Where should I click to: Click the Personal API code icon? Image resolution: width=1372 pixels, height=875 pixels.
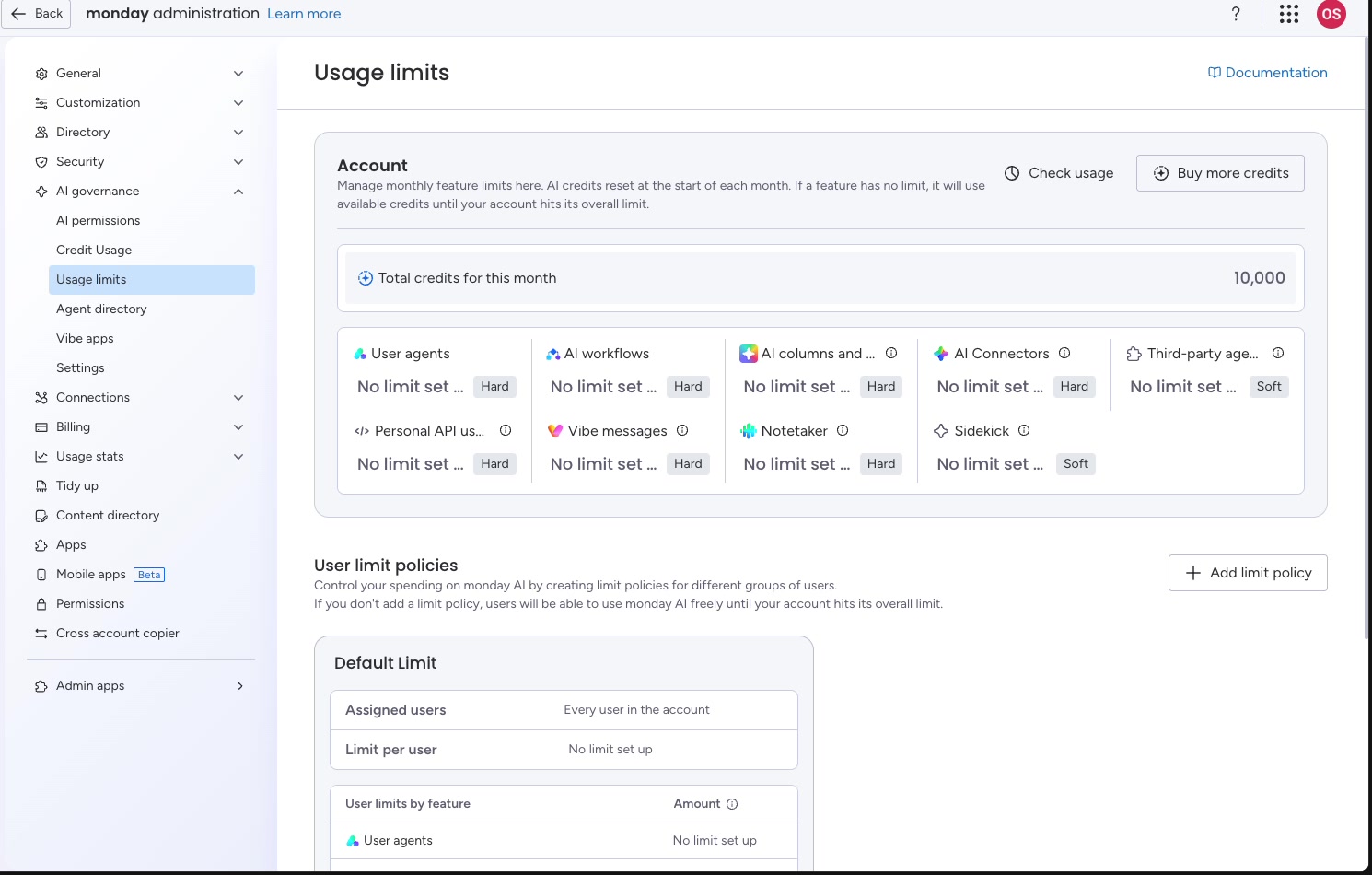362,431
